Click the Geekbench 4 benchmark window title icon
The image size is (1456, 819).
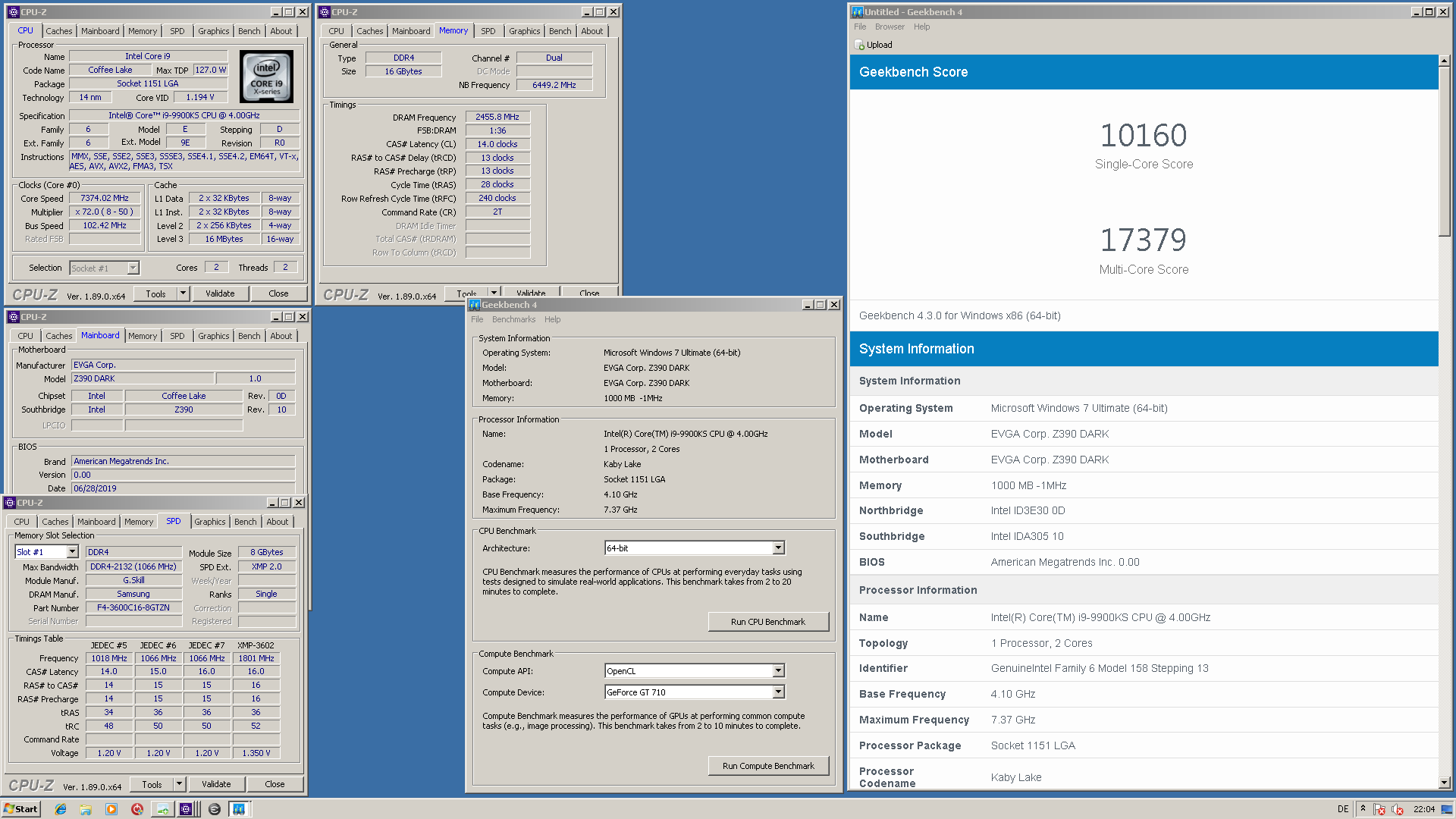(x=475, y=305)
